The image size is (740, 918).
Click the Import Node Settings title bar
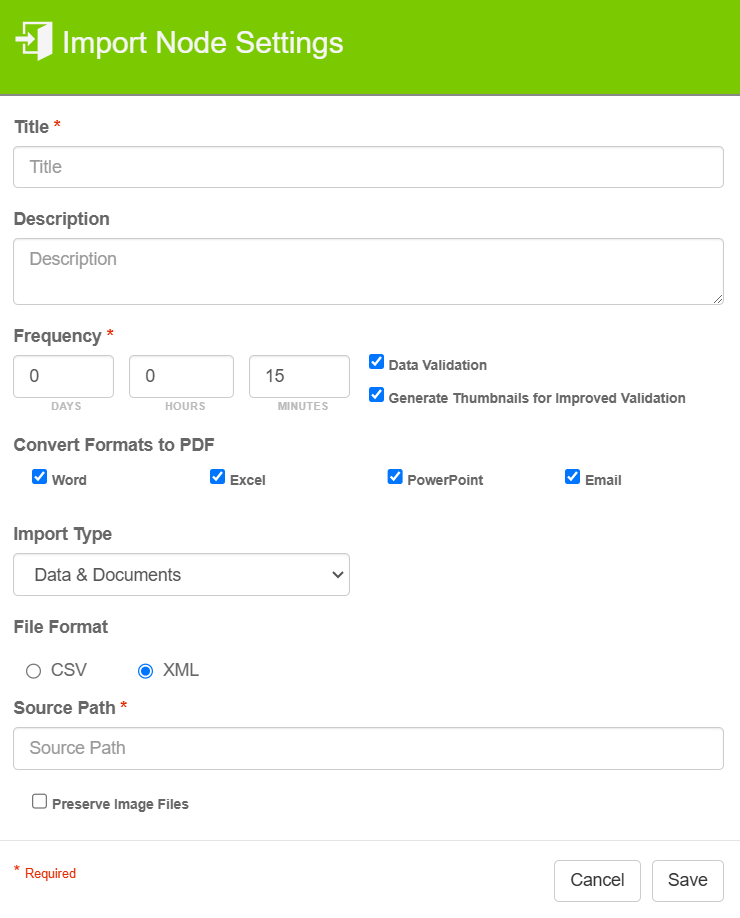203,43
